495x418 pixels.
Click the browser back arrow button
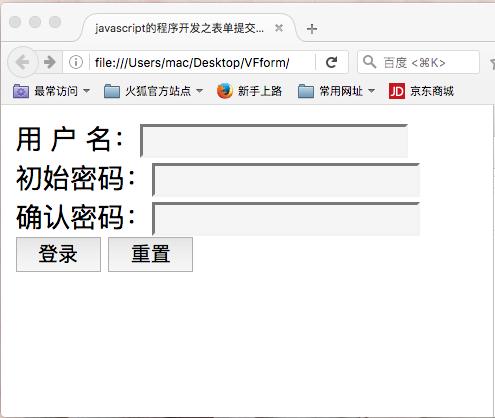coord(22,62)
